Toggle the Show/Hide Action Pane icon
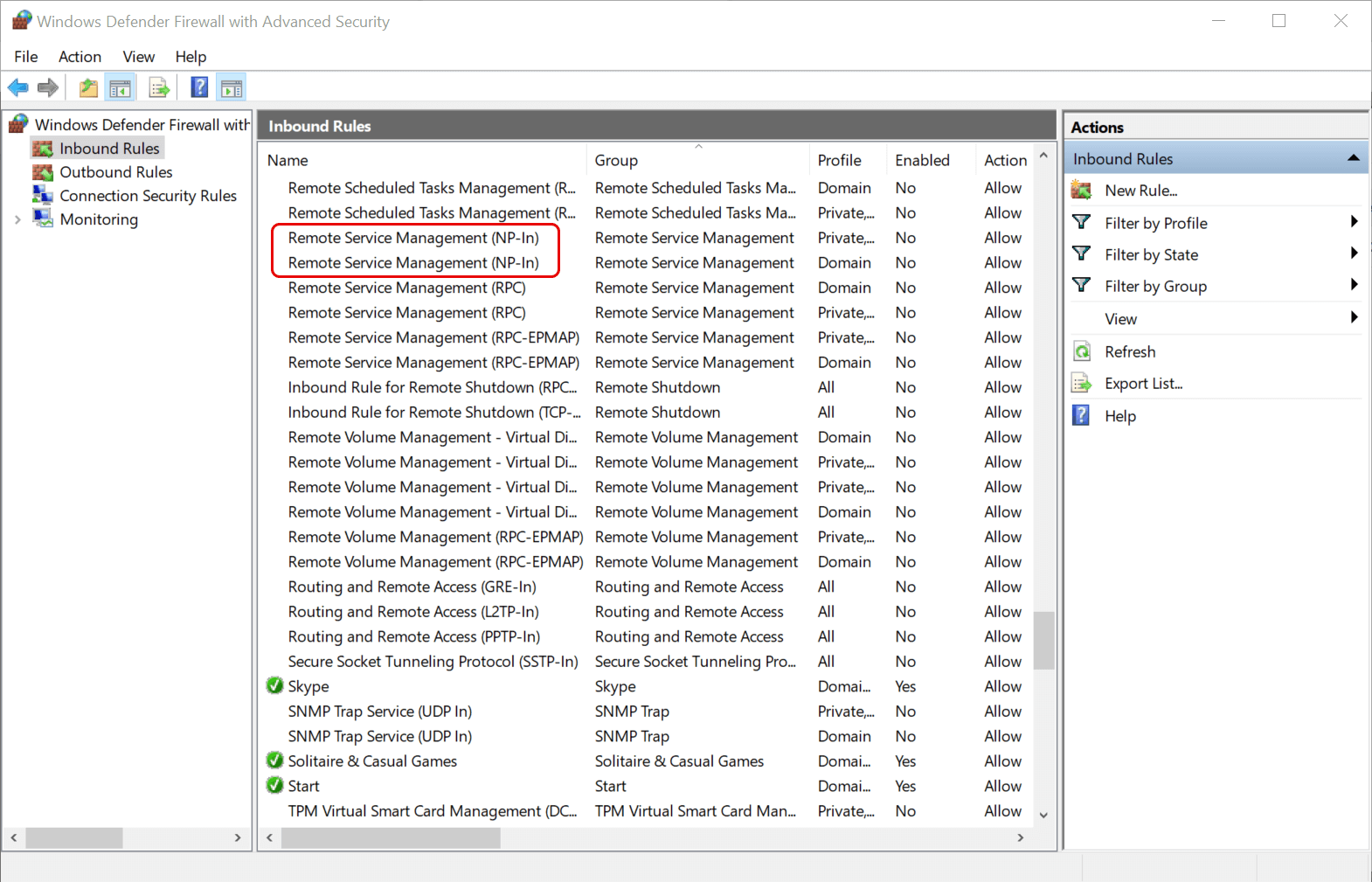1372x882 pixels. (x=232, y=87)
